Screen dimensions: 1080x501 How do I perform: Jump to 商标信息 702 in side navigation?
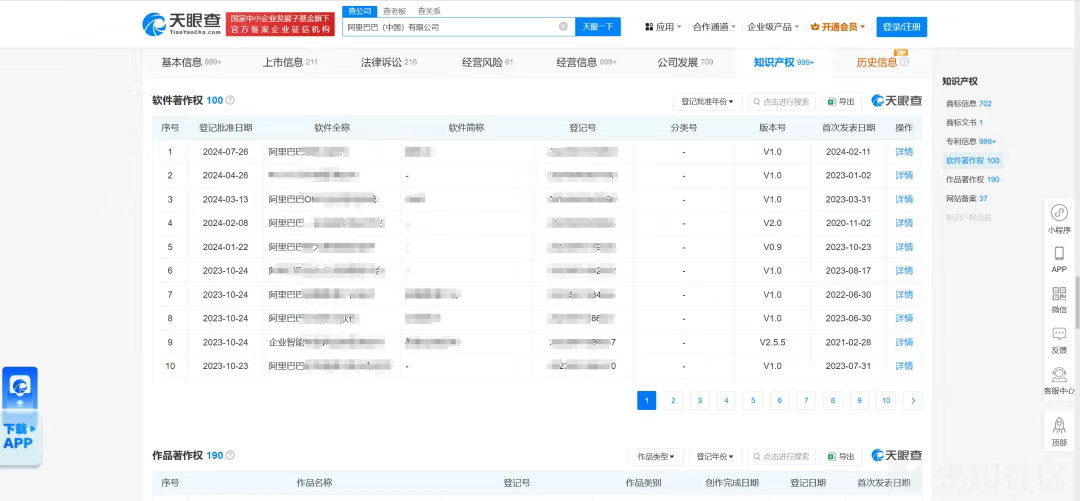point(968,103)
